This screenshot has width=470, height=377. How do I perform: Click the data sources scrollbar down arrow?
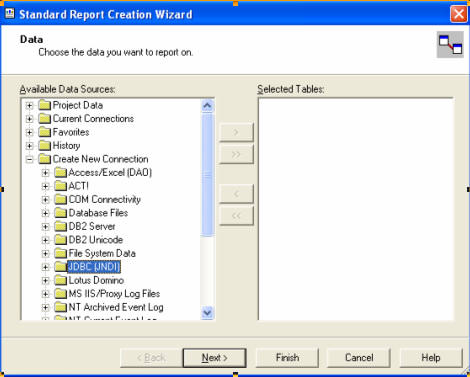pos(207,313)
